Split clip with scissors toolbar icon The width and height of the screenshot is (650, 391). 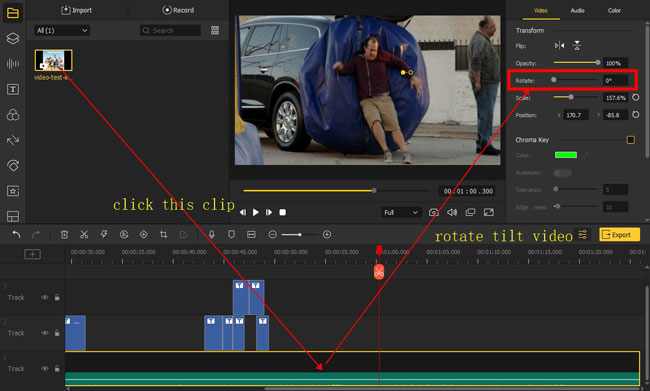pyautogui.click(x=84, y=234)
